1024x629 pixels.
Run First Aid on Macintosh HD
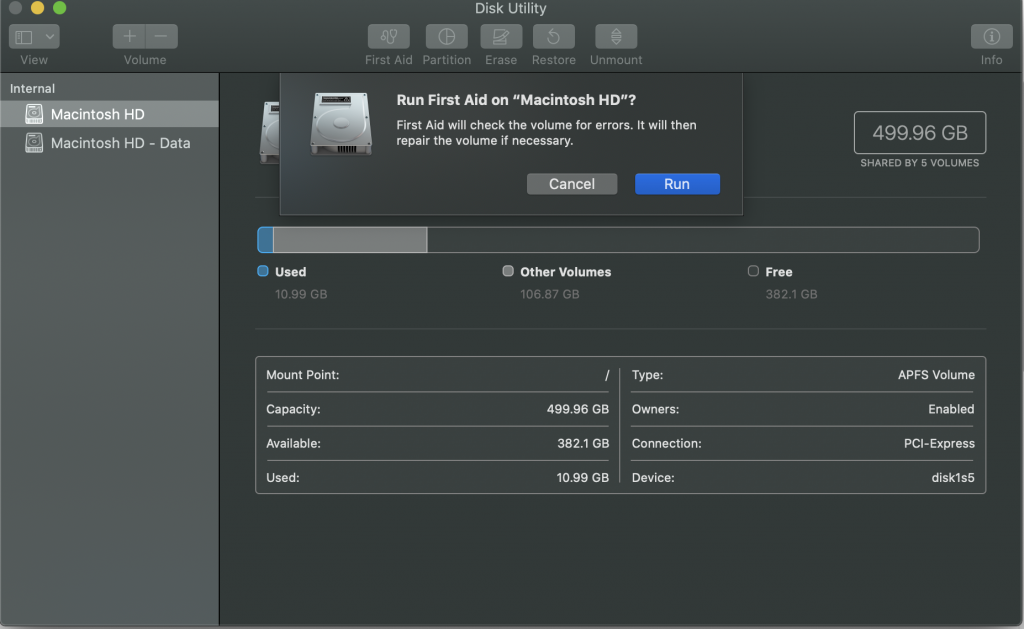click(x=677, y=184)
